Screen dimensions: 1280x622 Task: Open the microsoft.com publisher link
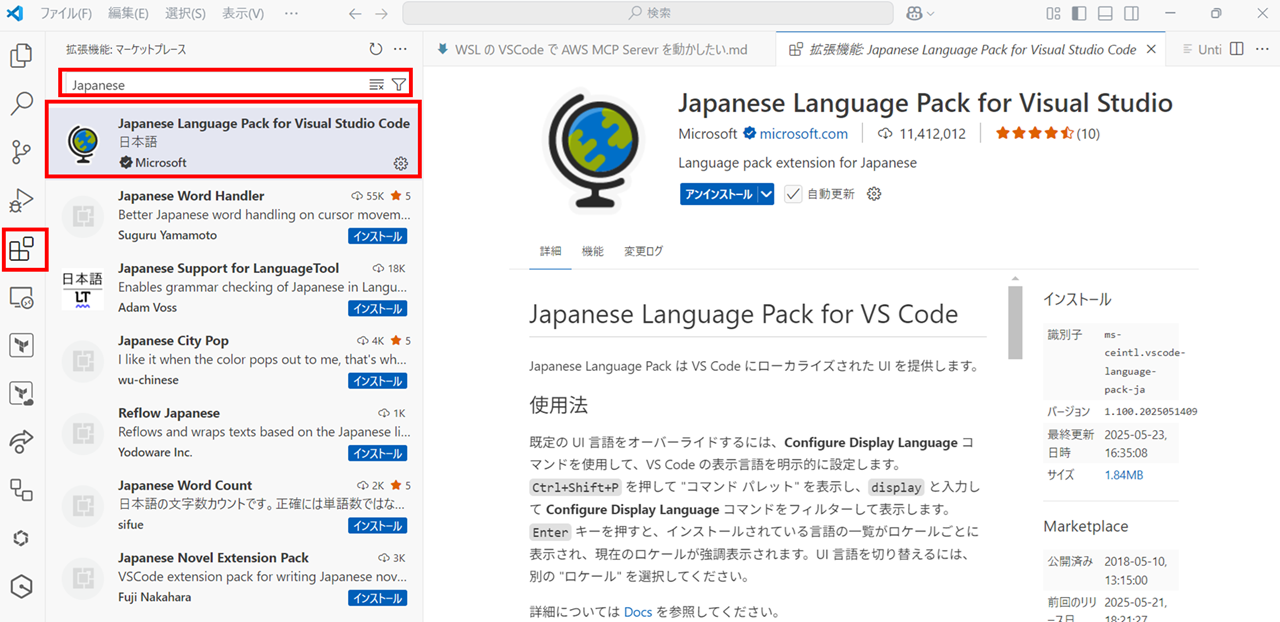pyautogui.click(x=803, y=134)
